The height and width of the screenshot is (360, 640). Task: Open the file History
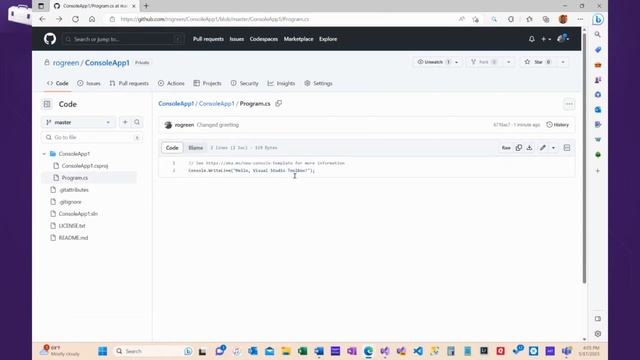[558, 125]
